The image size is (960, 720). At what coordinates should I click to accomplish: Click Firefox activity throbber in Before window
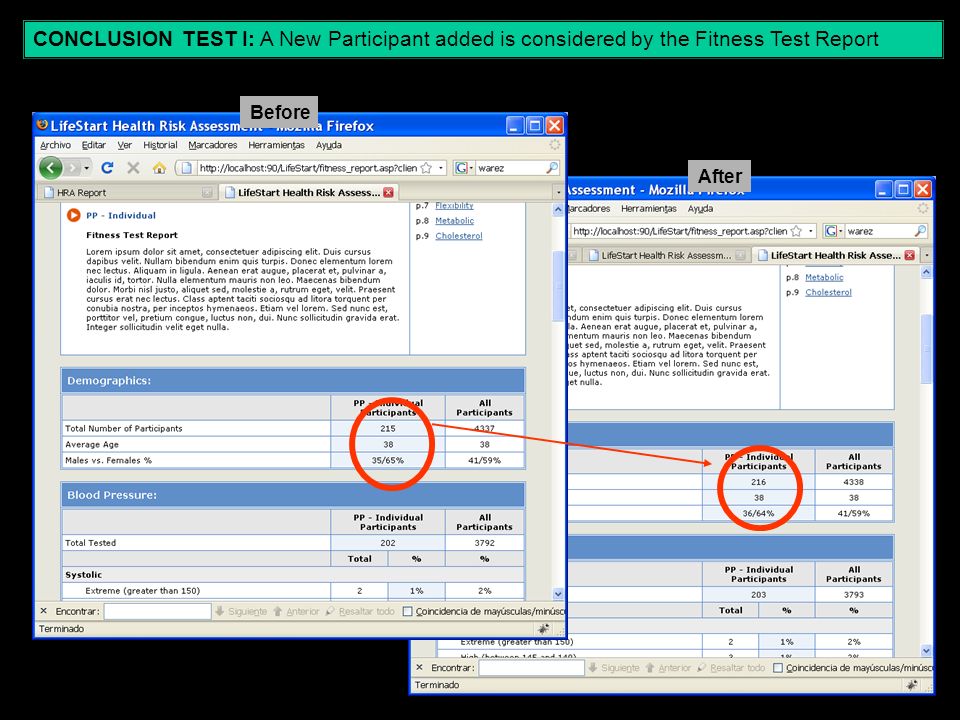[x=554, y=144]
